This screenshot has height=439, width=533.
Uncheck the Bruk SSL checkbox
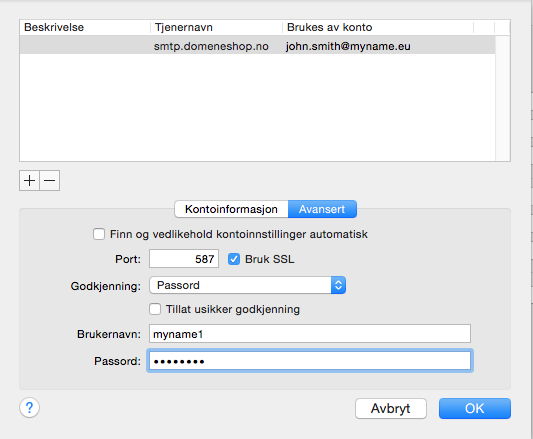point(234,259)
